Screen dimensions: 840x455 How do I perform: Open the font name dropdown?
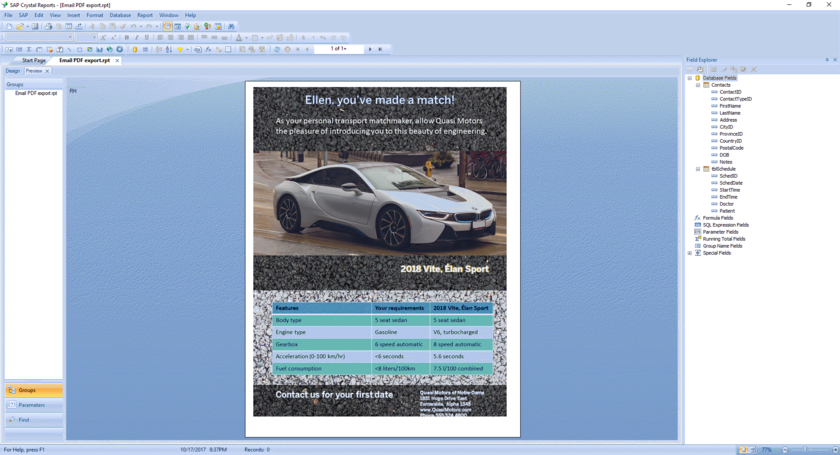[x=70, y=38]
